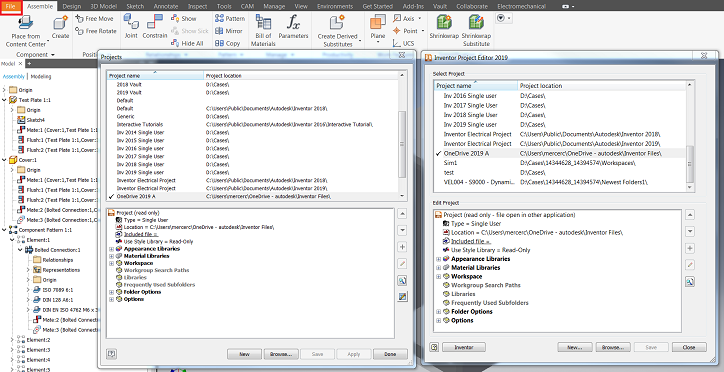Expand Element:2 in model browser
Viewport: 724px width, 372px height.
coord(12,340)
